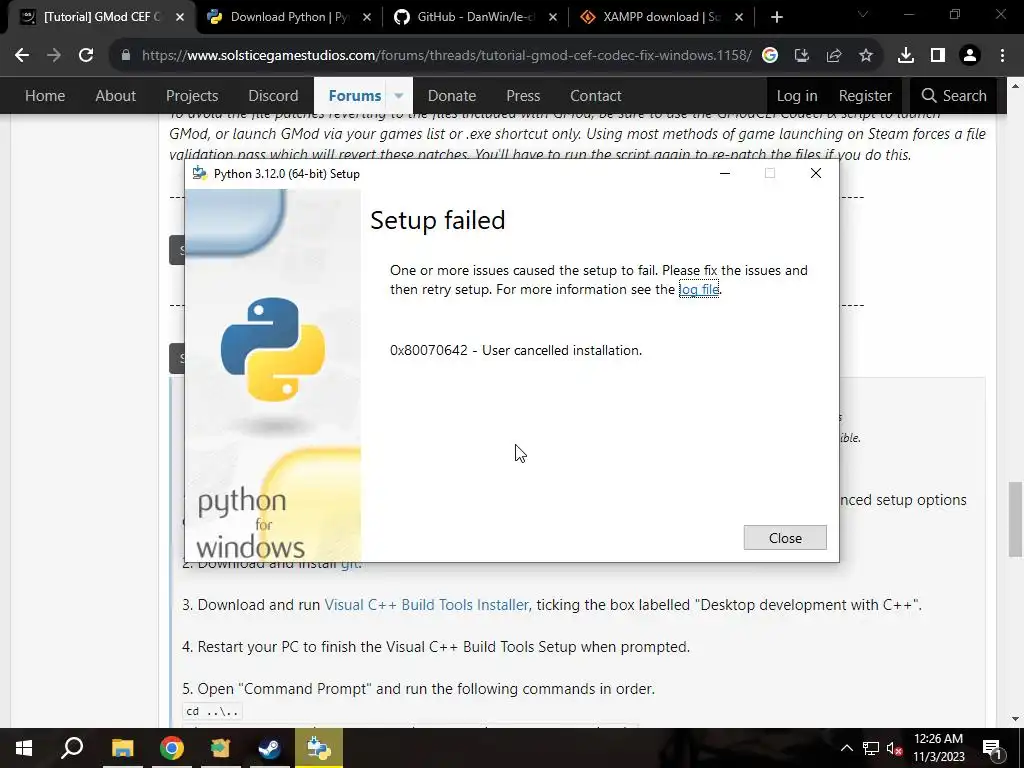The image size is (1024, 768).
Task: Open Chrome three-dot menu
Action: [1002, 56]
